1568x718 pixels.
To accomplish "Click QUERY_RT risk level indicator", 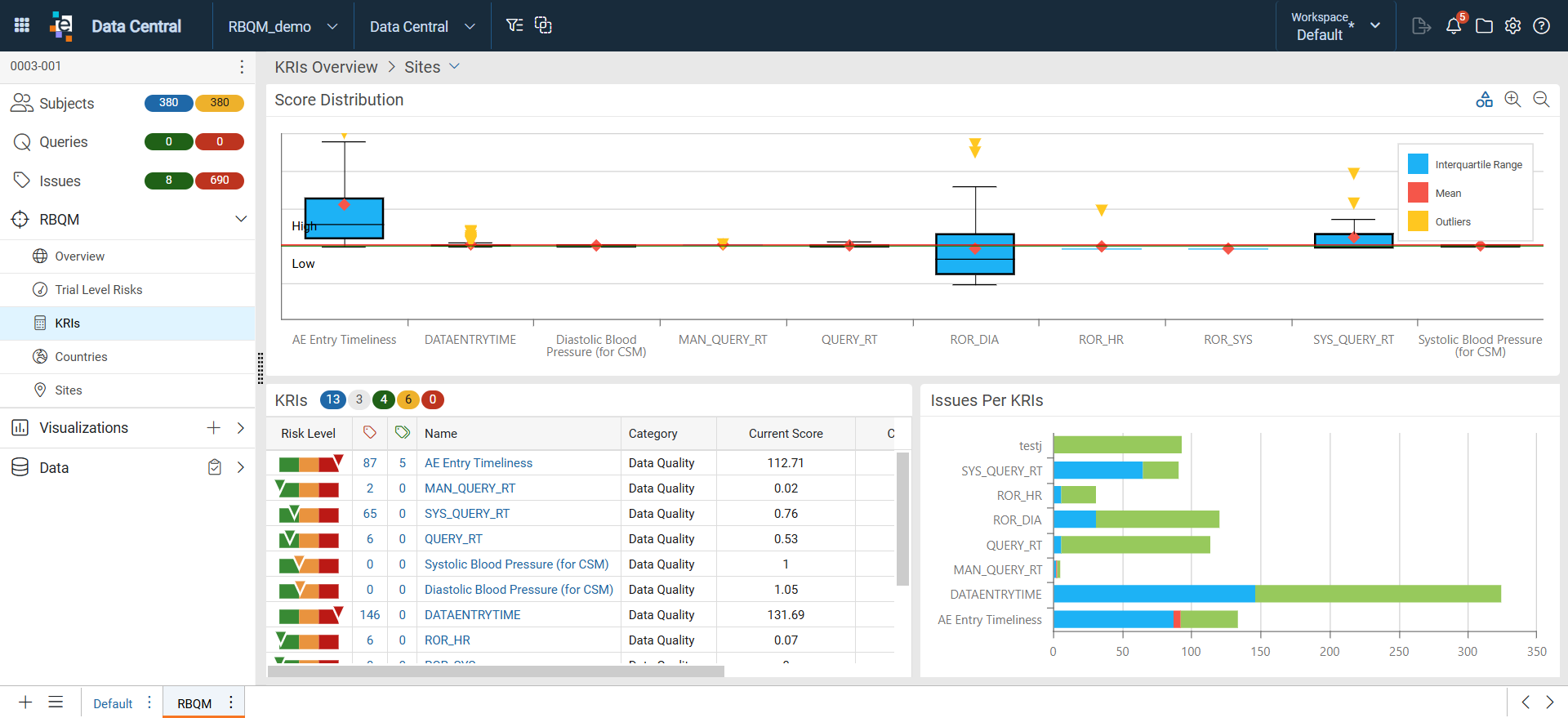I will point(309,539).
